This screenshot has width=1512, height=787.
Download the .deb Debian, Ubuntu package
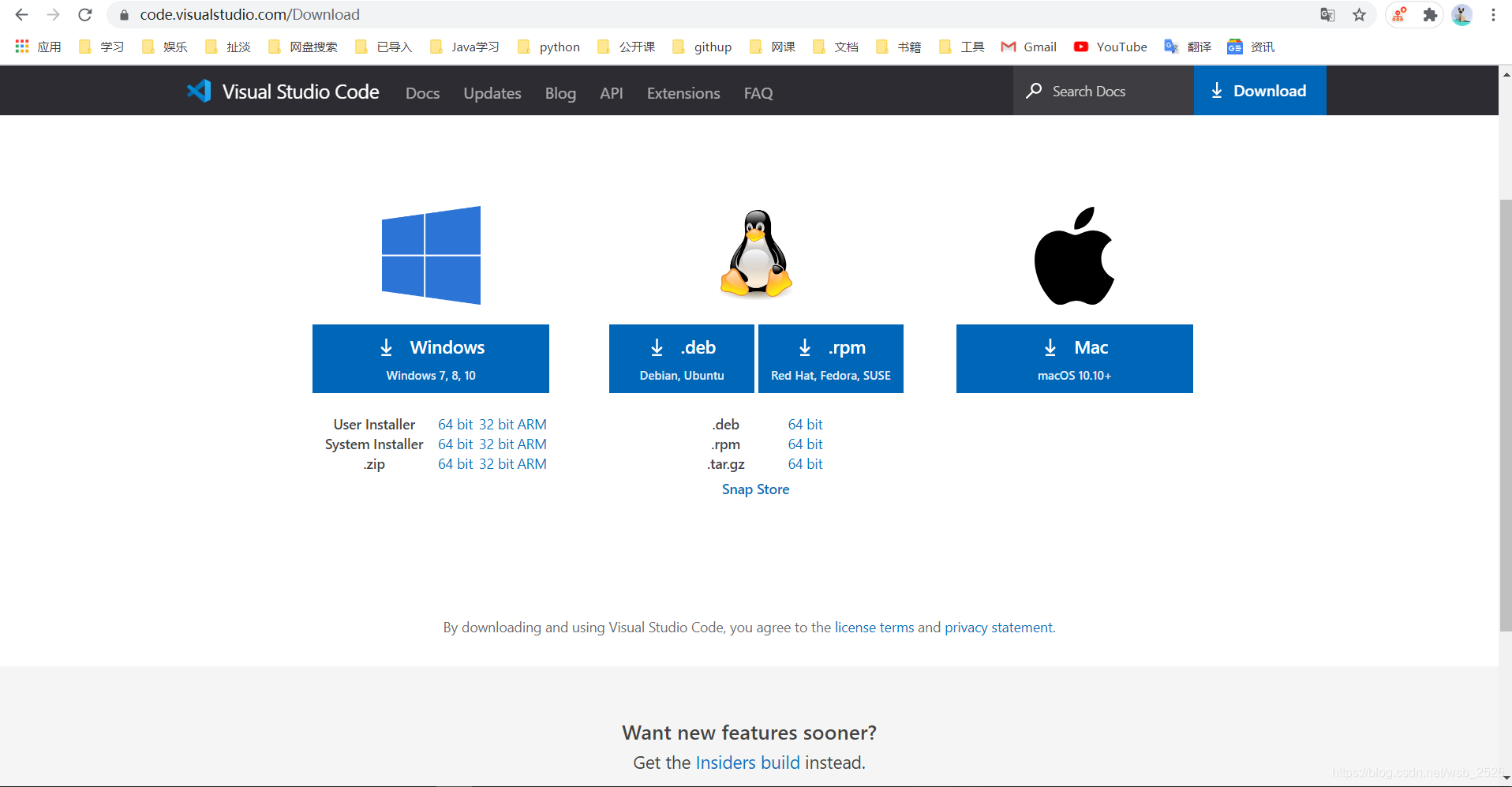pos(682,358)
